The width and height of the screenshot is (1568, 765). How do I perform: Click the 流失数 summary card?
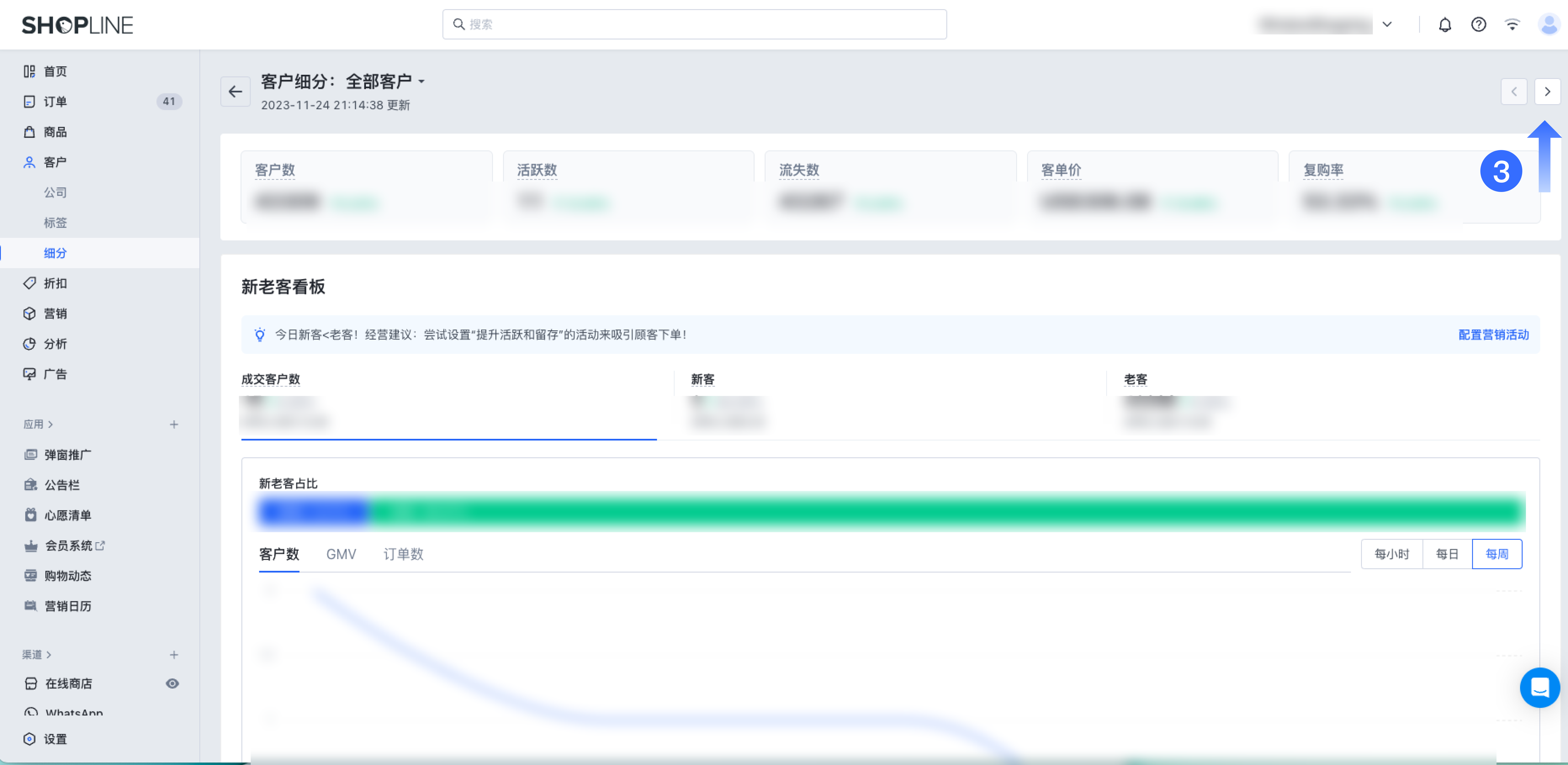coord(891,187)
